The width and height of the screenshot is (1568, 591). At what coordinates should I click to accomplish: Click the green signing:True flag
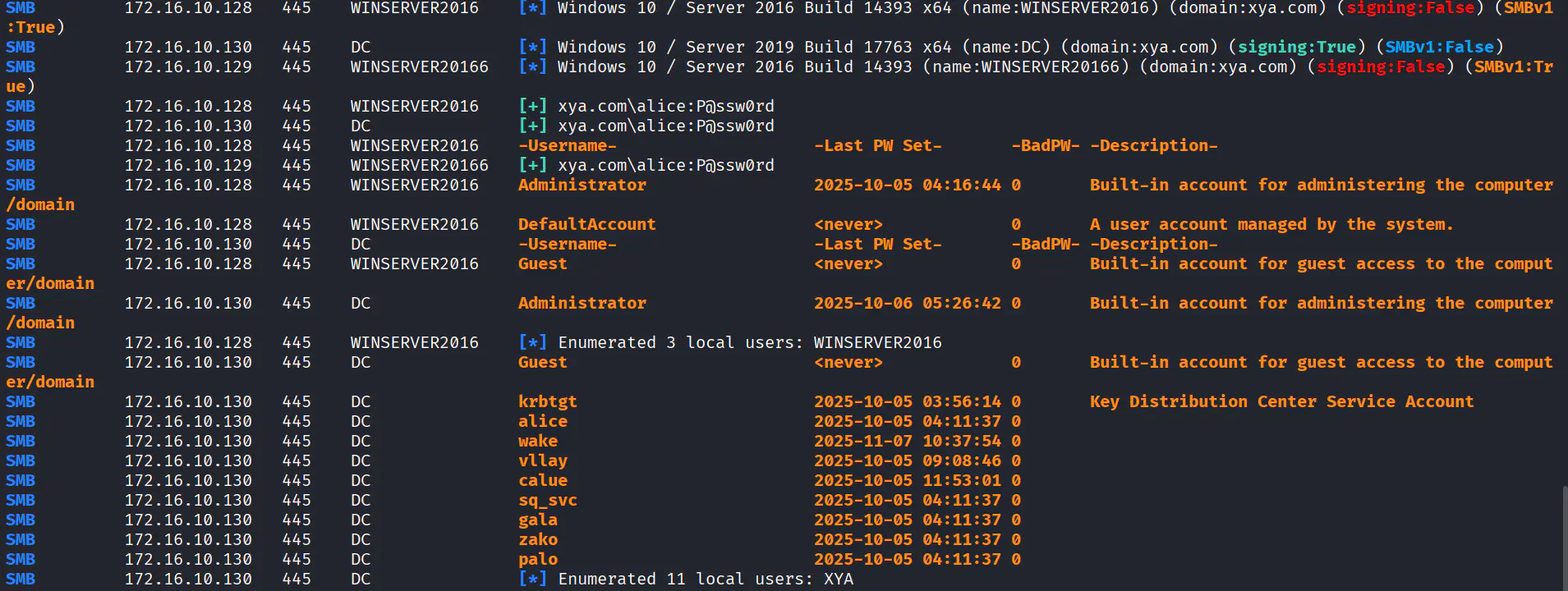[1297, 47]
